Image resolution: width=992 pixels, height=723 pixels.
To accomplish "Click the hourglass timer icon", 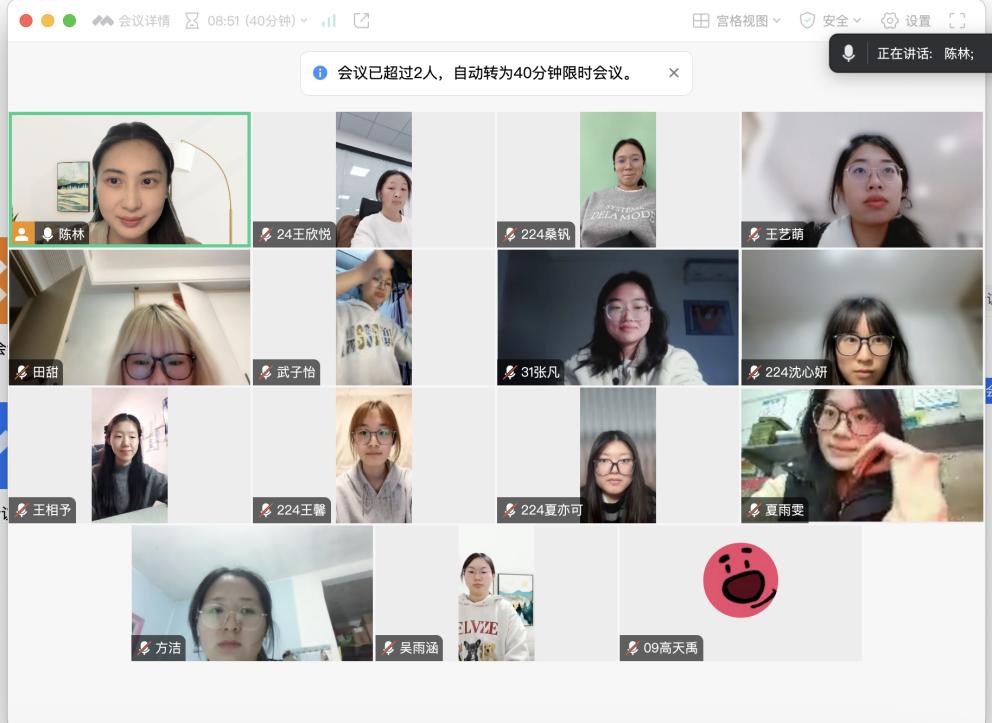I will tap(192, 21).
